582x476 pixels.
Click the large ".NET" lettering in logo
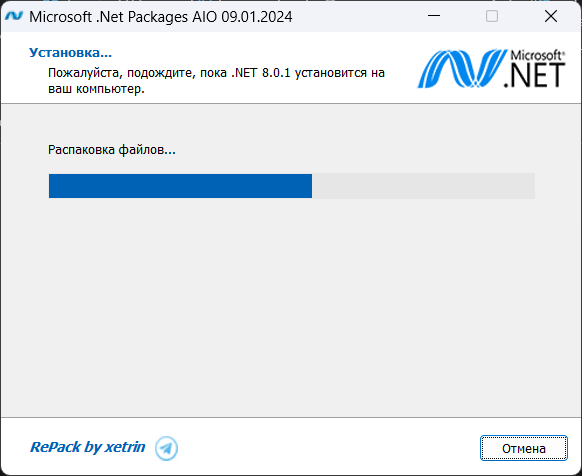[534, 75]
